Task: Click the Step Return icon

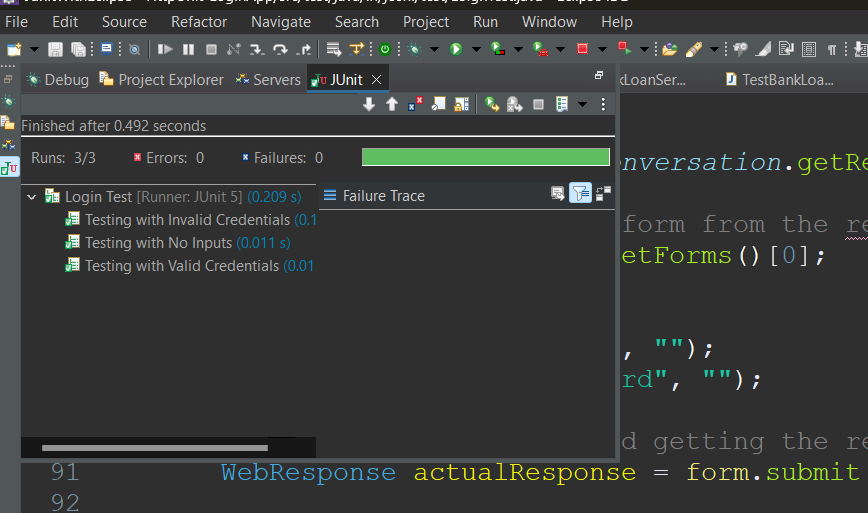Action: pyautogui.click(x=303, y=49)
